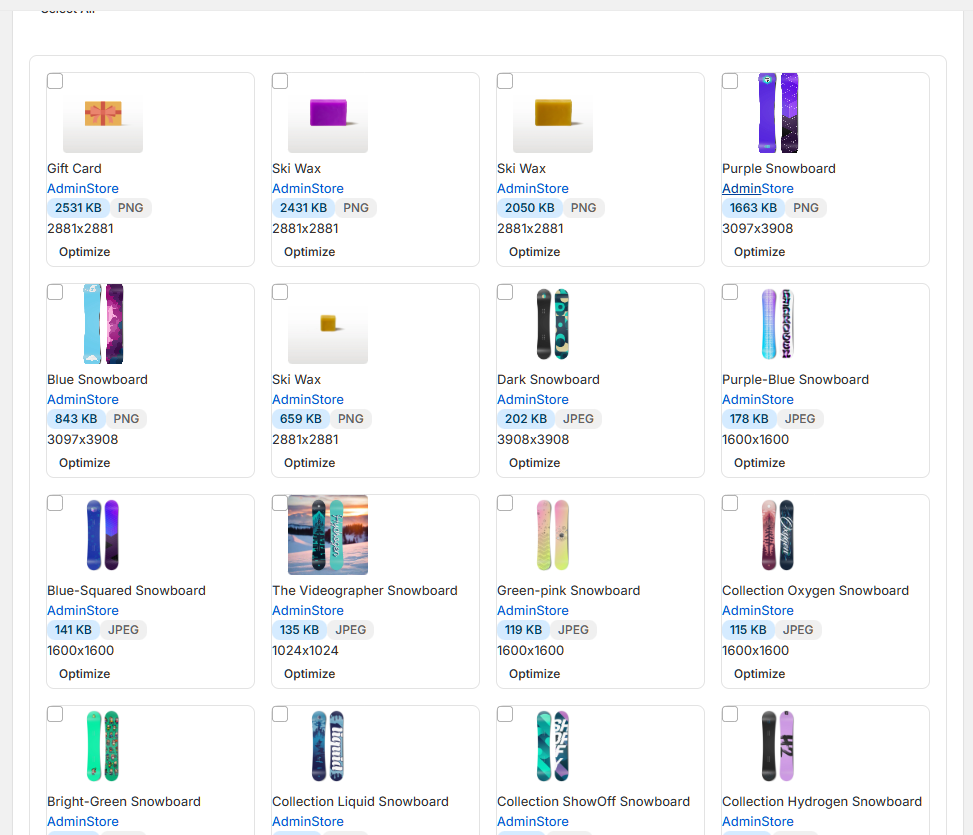973x835 pixels.
Task: Open the Blue-Squared Snowboard thumbnail
Action: click(x=103, y=535)
